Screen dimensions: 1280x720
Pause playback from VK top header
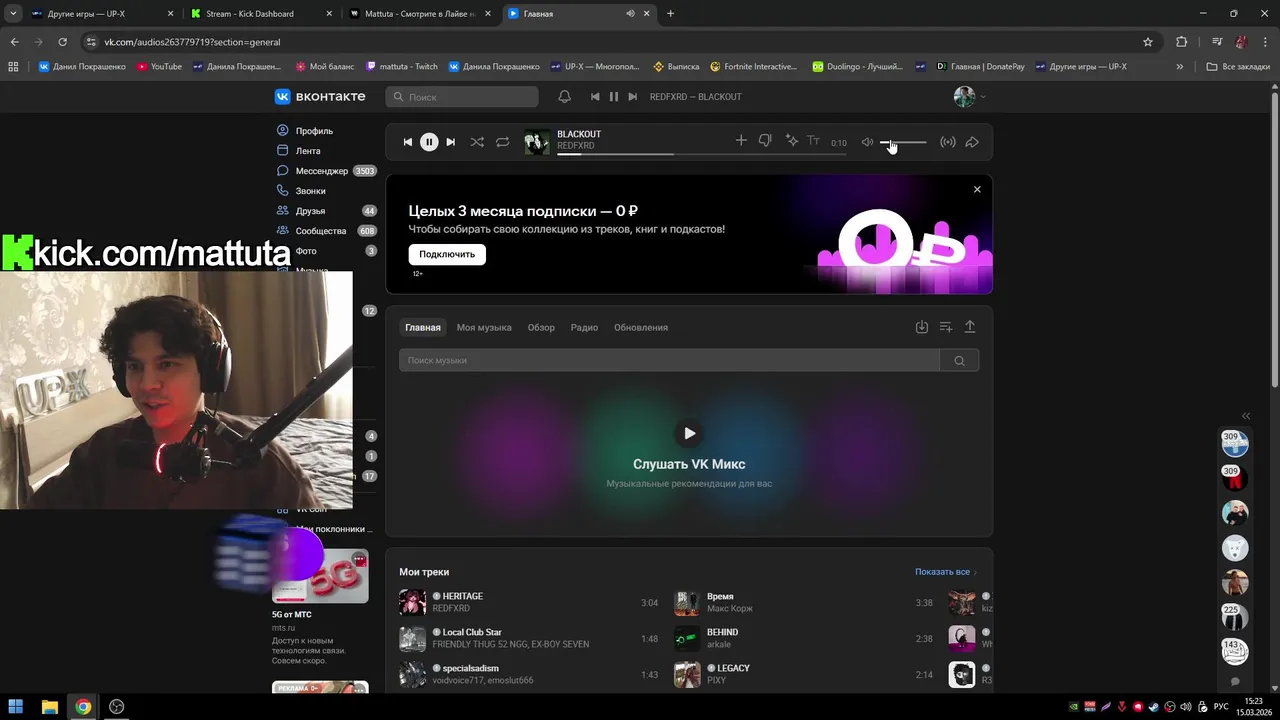(x=614, y=97)
